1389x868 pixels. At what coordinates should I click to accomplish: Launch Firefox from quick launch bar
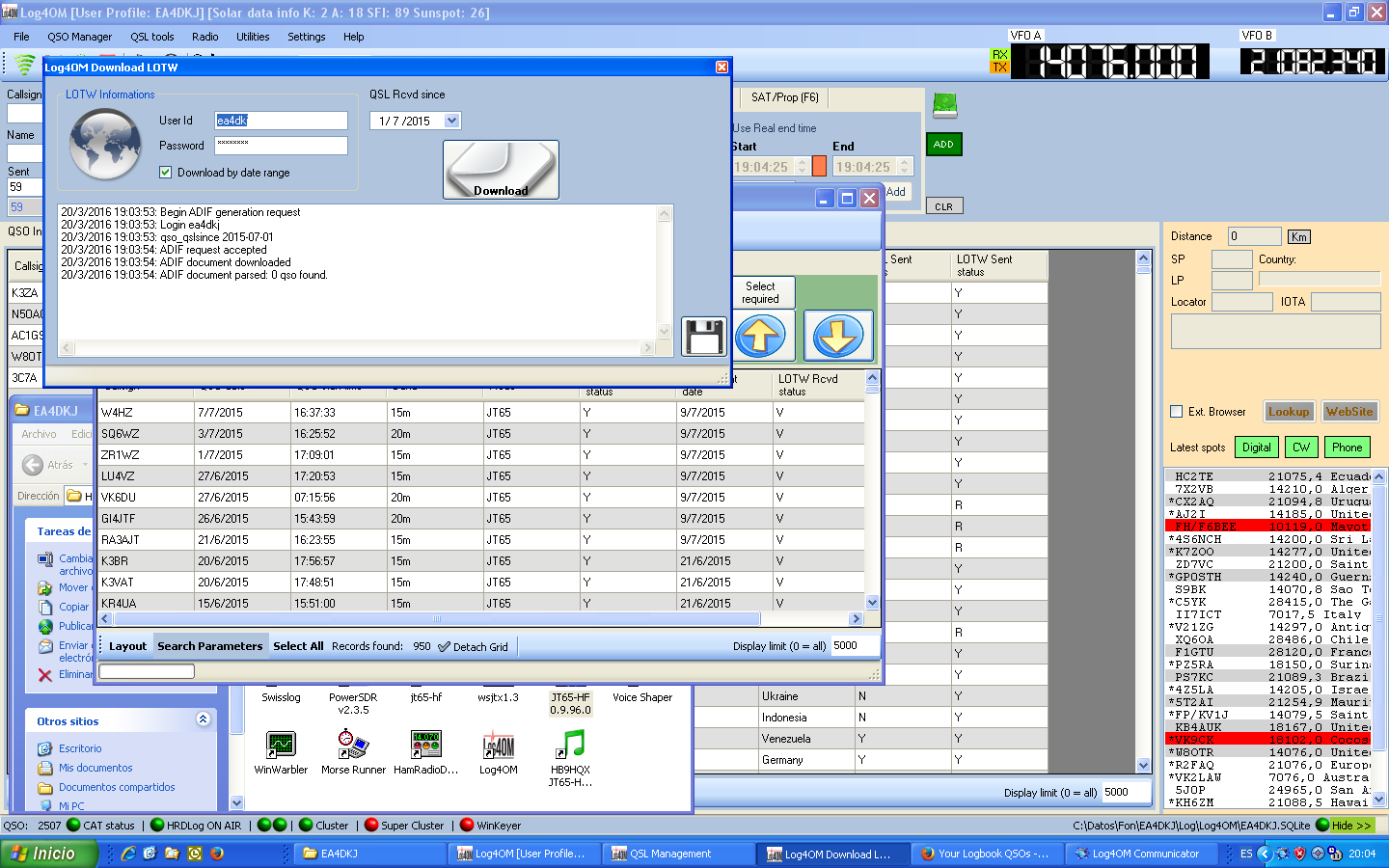coord(217,854)
